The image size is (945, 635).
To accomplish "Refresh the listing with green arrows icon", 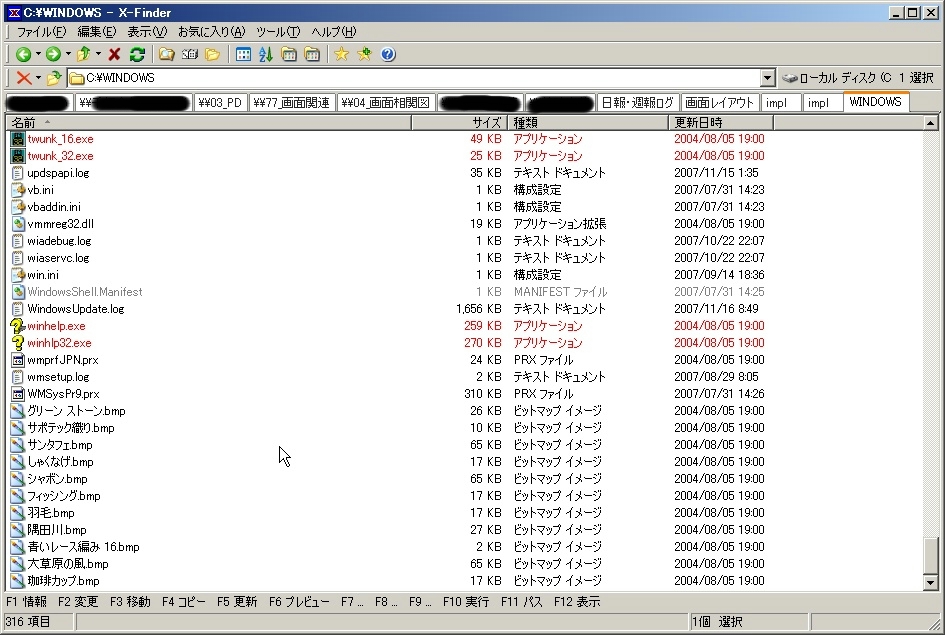I will 137,55.
